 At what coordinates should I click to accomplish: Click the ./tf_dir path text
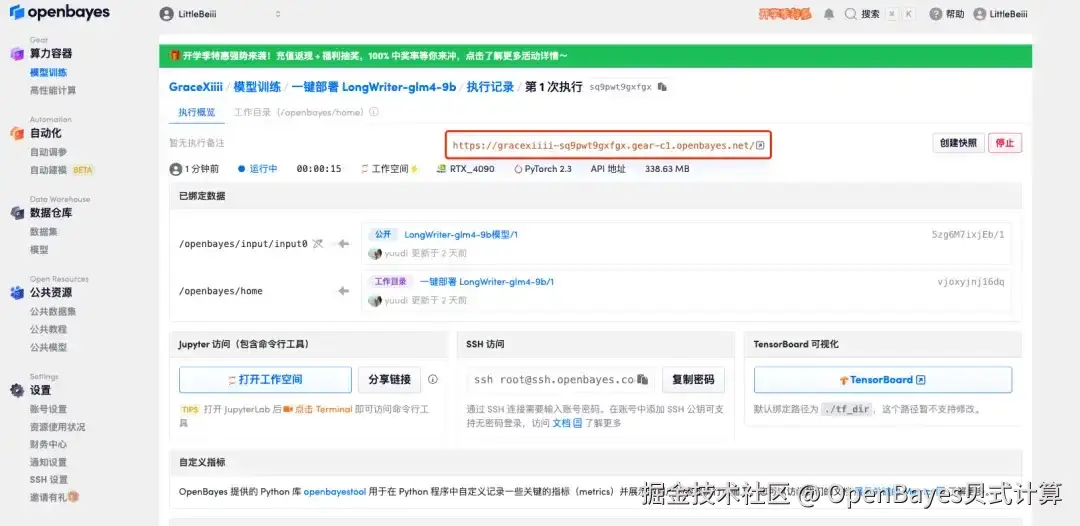(x=847, y=409)
